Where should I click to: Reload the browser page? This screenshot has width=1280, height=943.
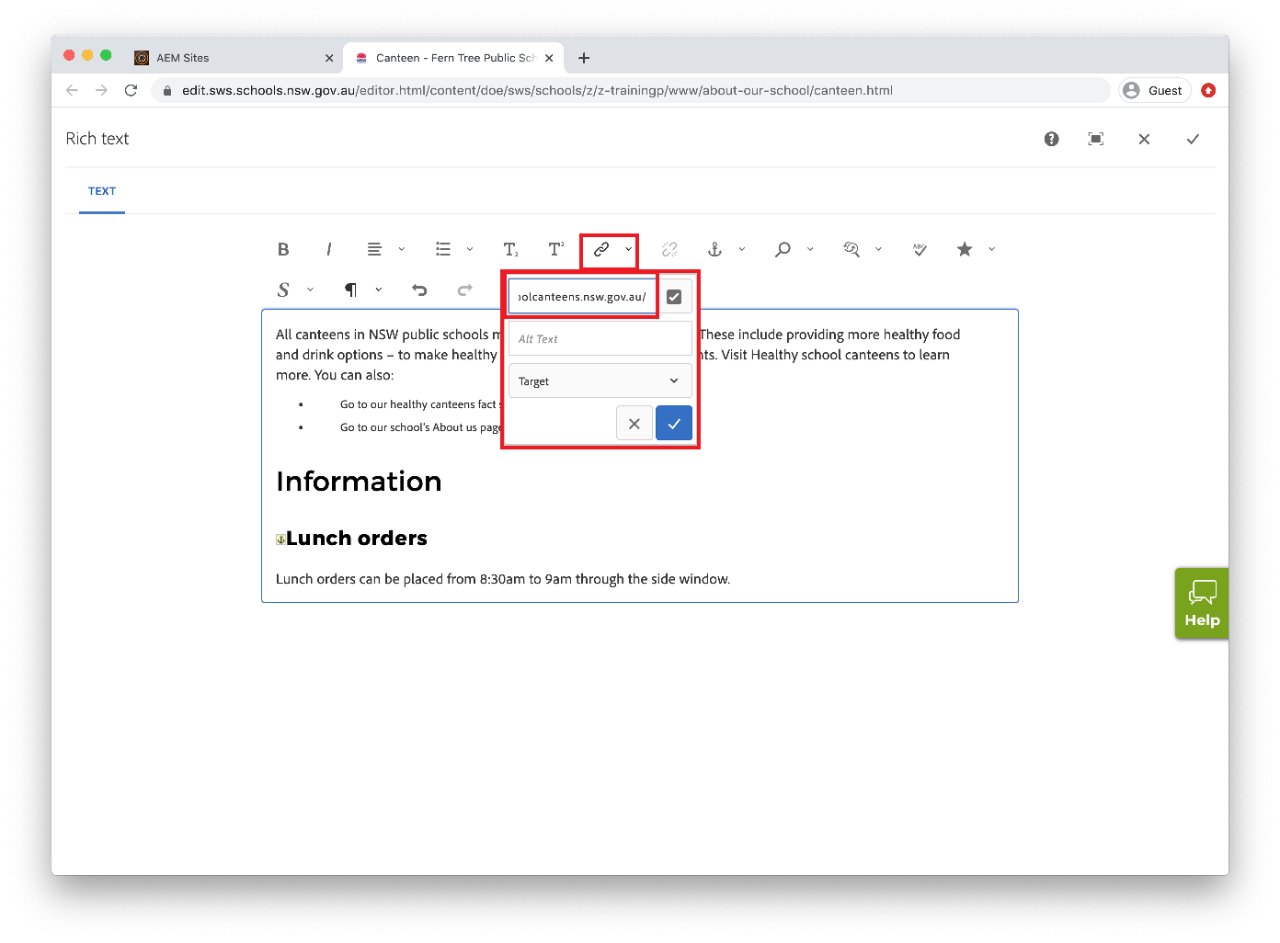point(130,90)
